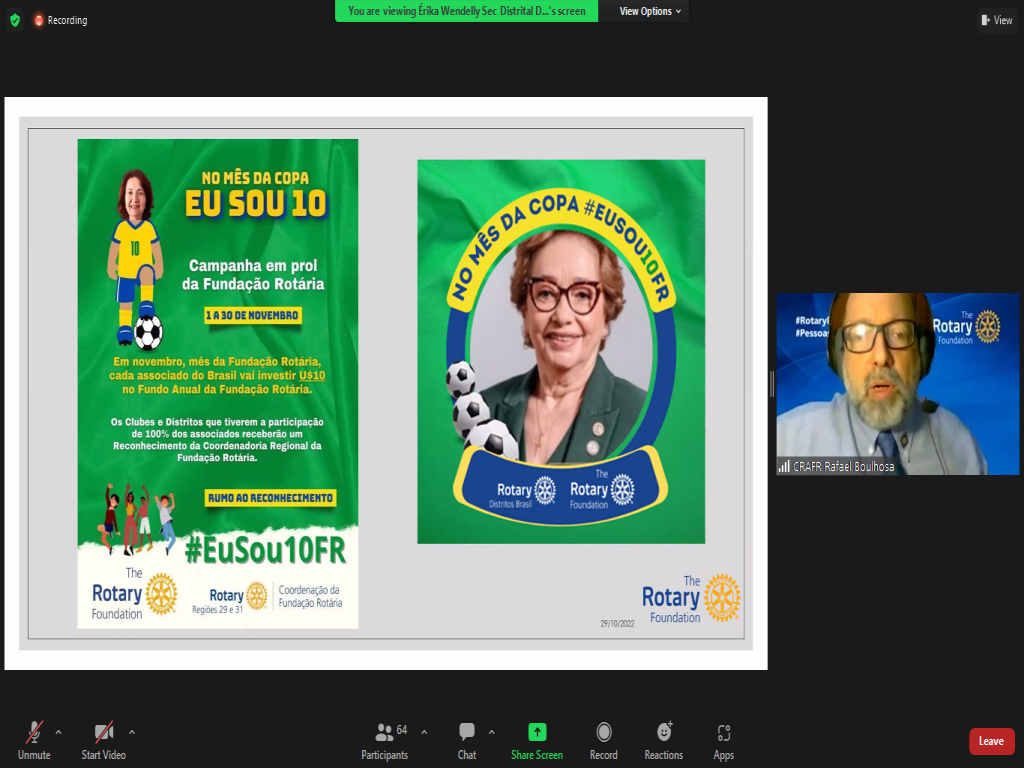Click the green encryption shield icon

[14, 20]
